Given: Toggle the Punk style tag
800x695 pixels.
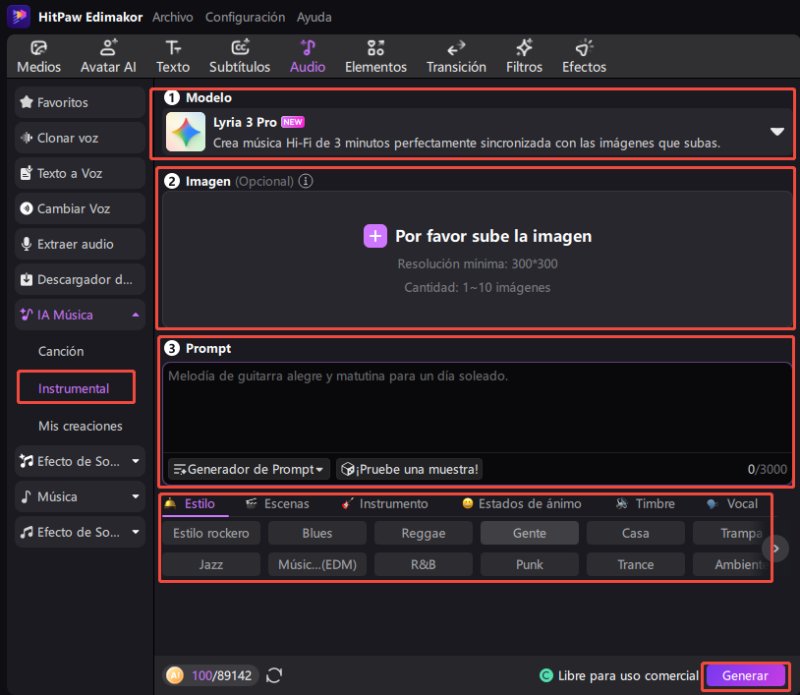Looking at the screenshot, I should pyautogui.click(x=530, y=564).
